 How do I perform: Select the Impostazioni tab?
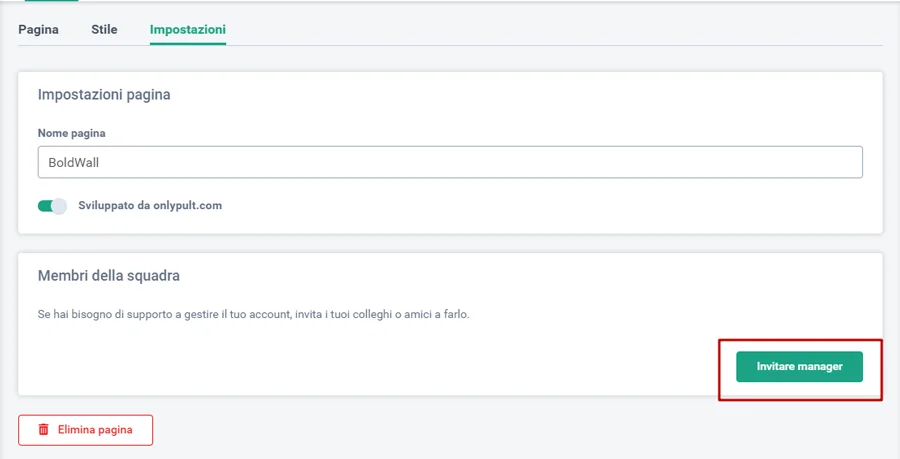(x=188, y=29)
